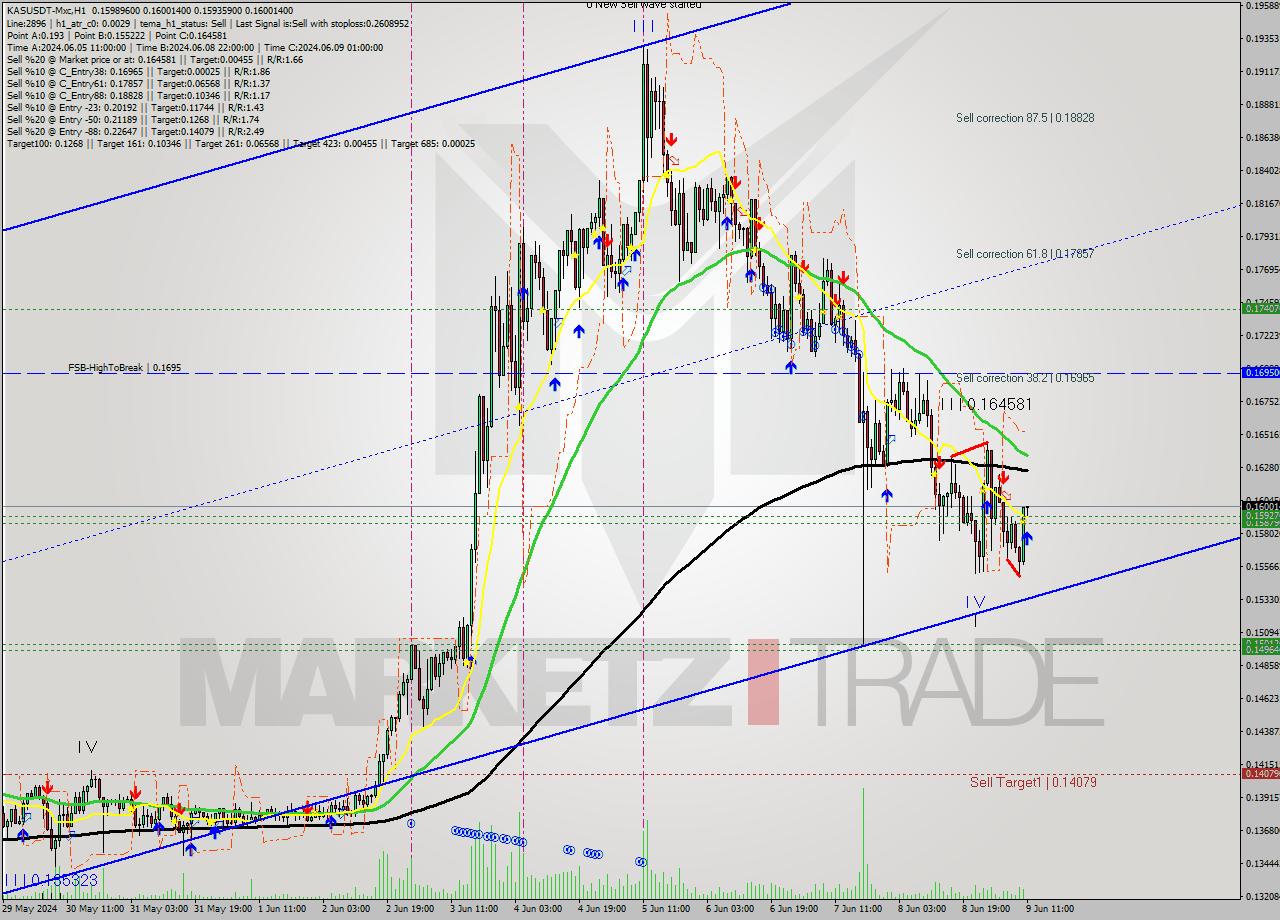Image resolution: width=1280 pixels, height=920 pixels.
Task: Click the '3 Jun 11:00' time axis label
Action: (474, 909)
